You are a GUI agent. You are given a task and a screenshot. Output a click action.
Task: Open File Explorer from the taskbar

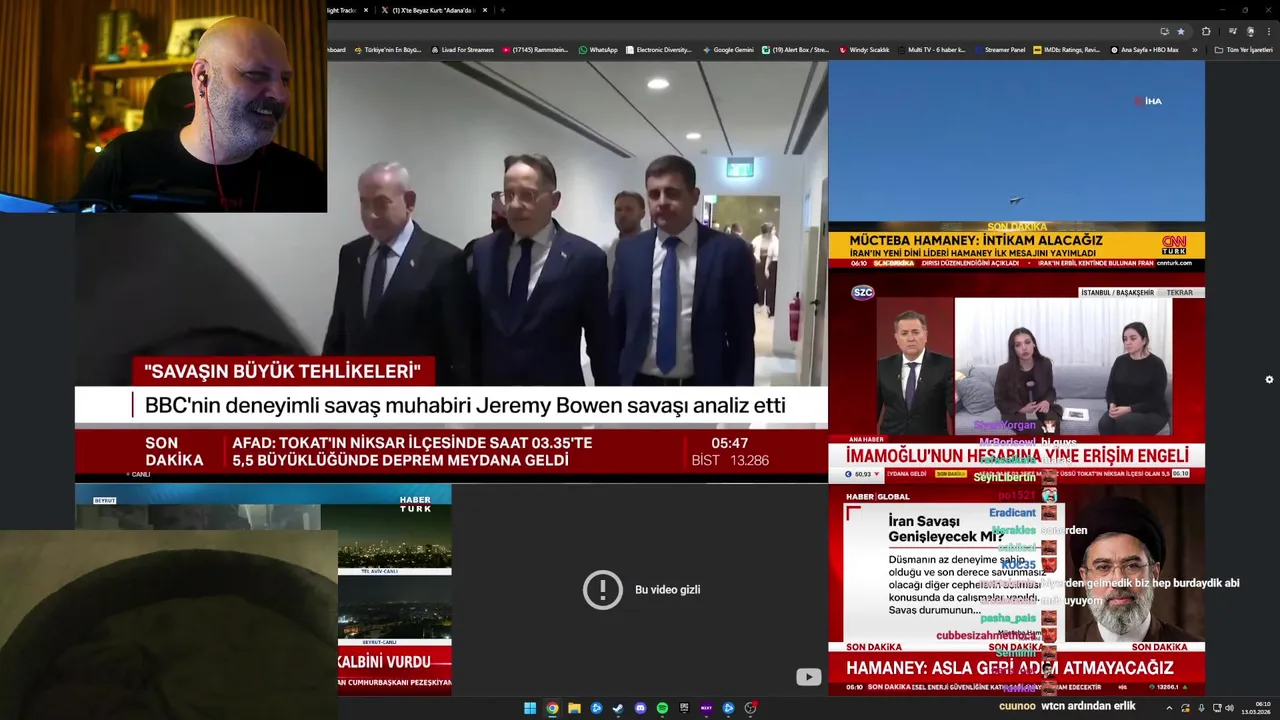coord(574,708)
